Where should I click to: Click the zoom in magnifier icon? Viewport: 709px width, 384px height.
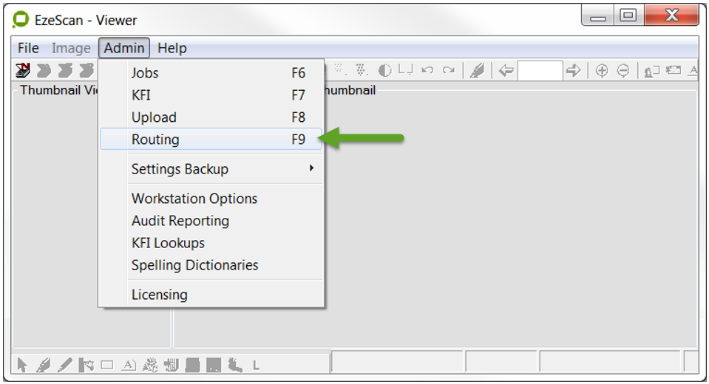602,71
